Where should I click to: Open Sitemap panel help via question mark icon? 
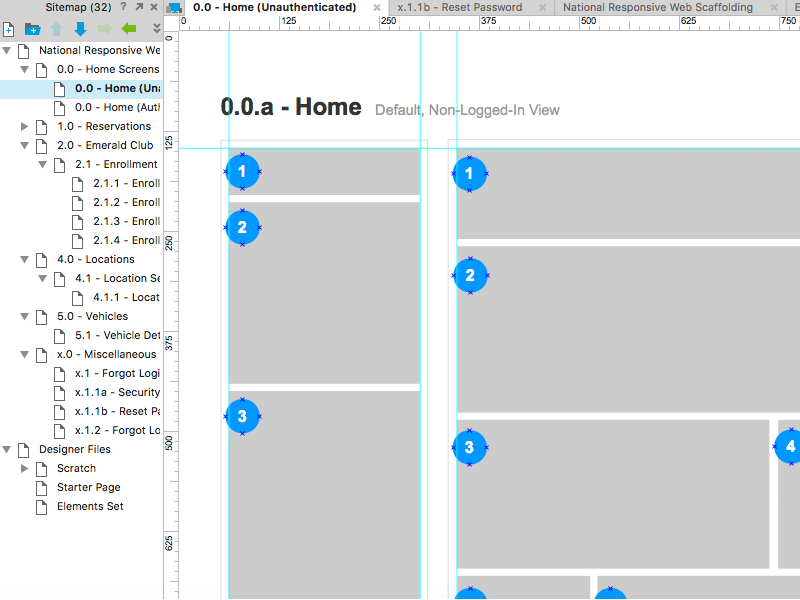[122, 7]
